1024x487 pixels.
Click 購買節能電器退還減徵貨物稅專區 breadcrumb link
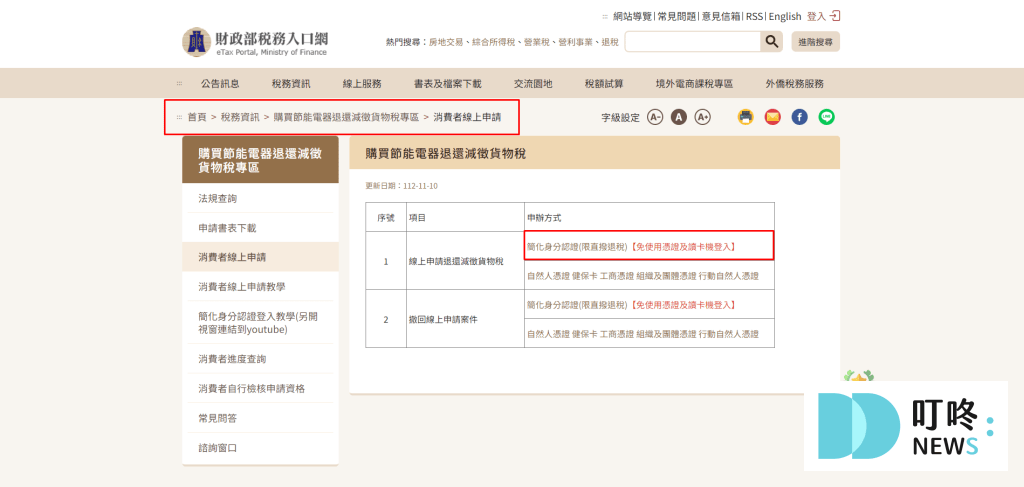click(346, 118)
